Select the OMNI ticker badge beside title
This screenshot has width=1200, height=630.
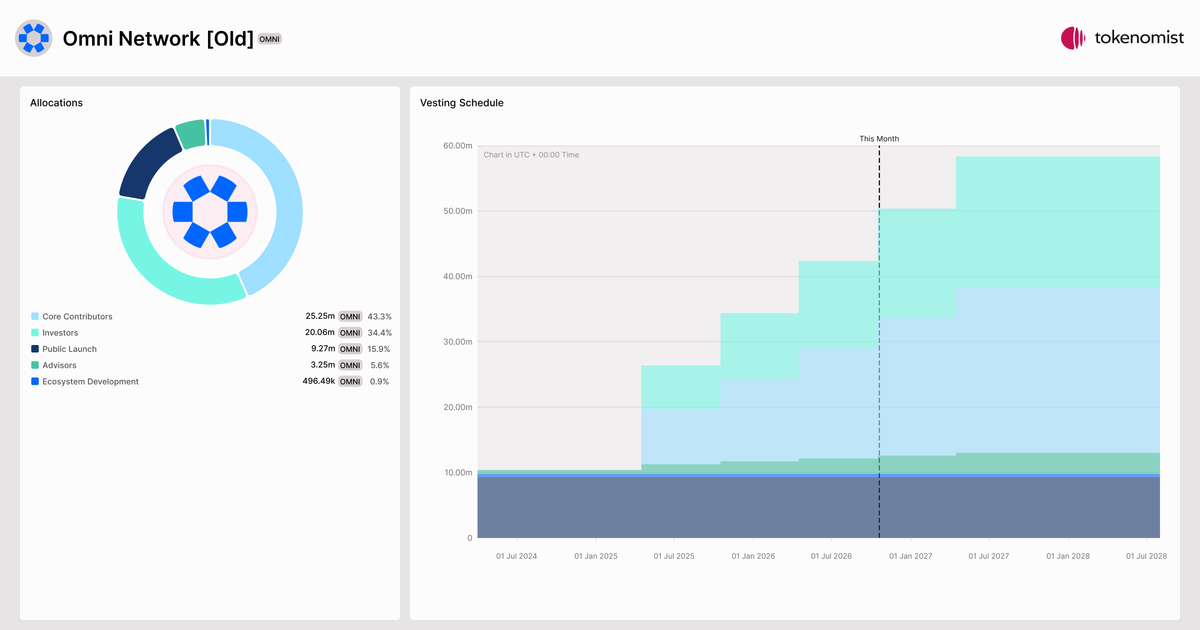[270, 39]
